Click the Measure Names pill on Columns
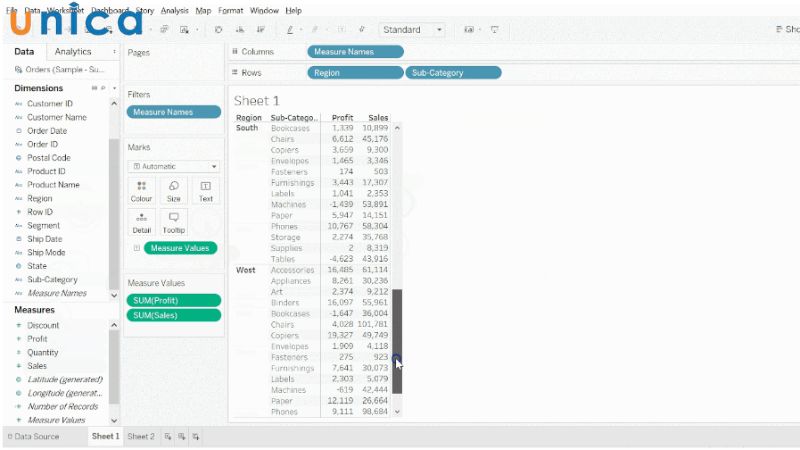The image size is (800, 450). pyautogui.click(x=355, y=52)
